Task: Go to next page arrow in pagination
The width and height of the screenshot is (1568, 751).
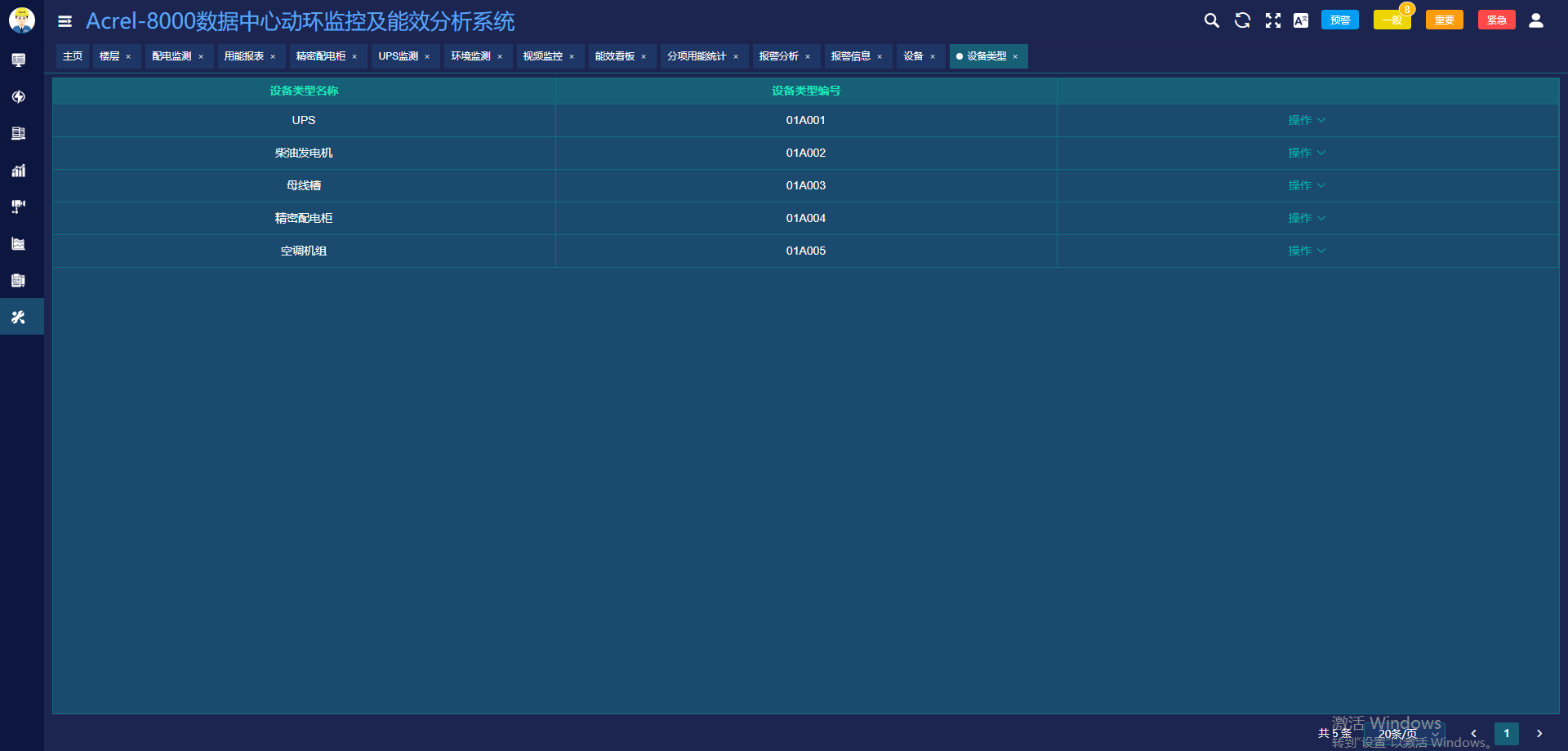Action: (x=1539, y=734)
